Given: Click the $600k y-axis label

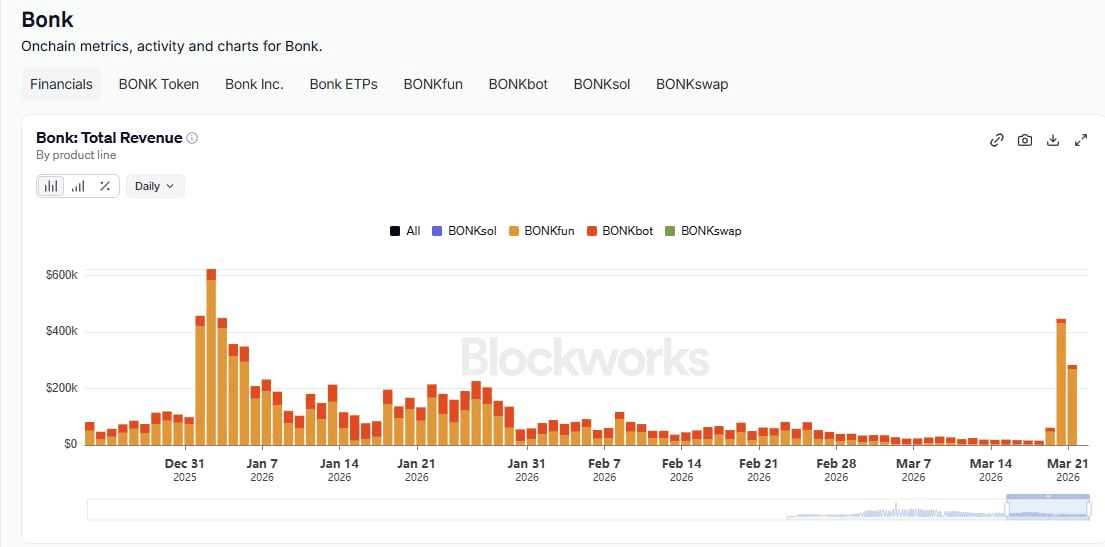Looking at the screenshot, I should pos(62,275).
